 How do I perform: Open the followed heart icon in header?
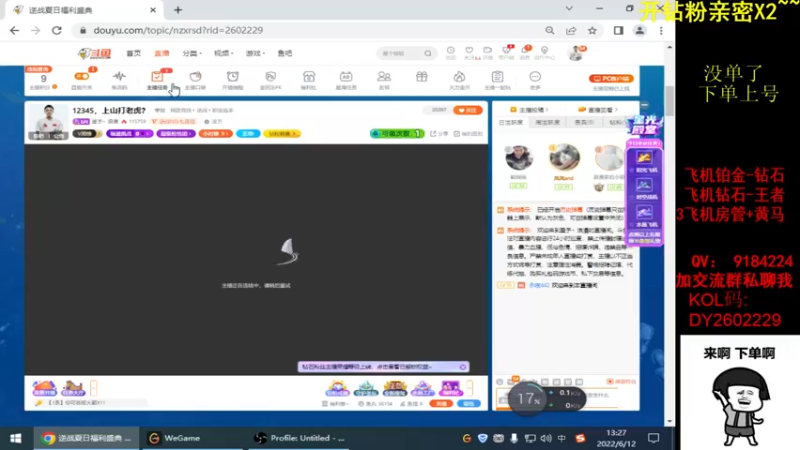point(469,52)
